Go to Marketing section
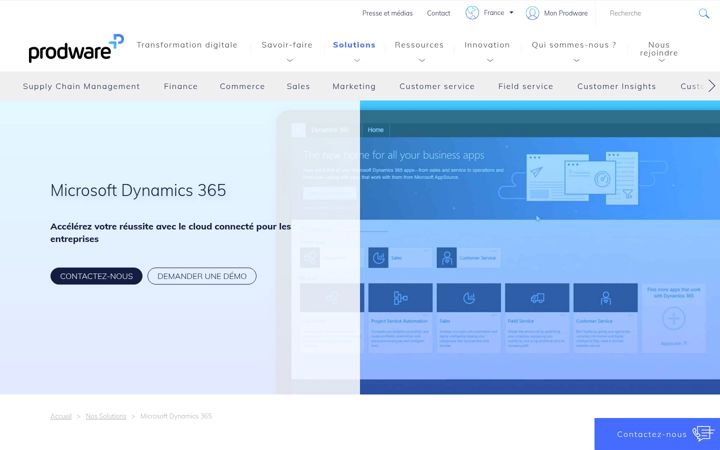This screenshot has height=450, width=720. click(x=354, y=86)
